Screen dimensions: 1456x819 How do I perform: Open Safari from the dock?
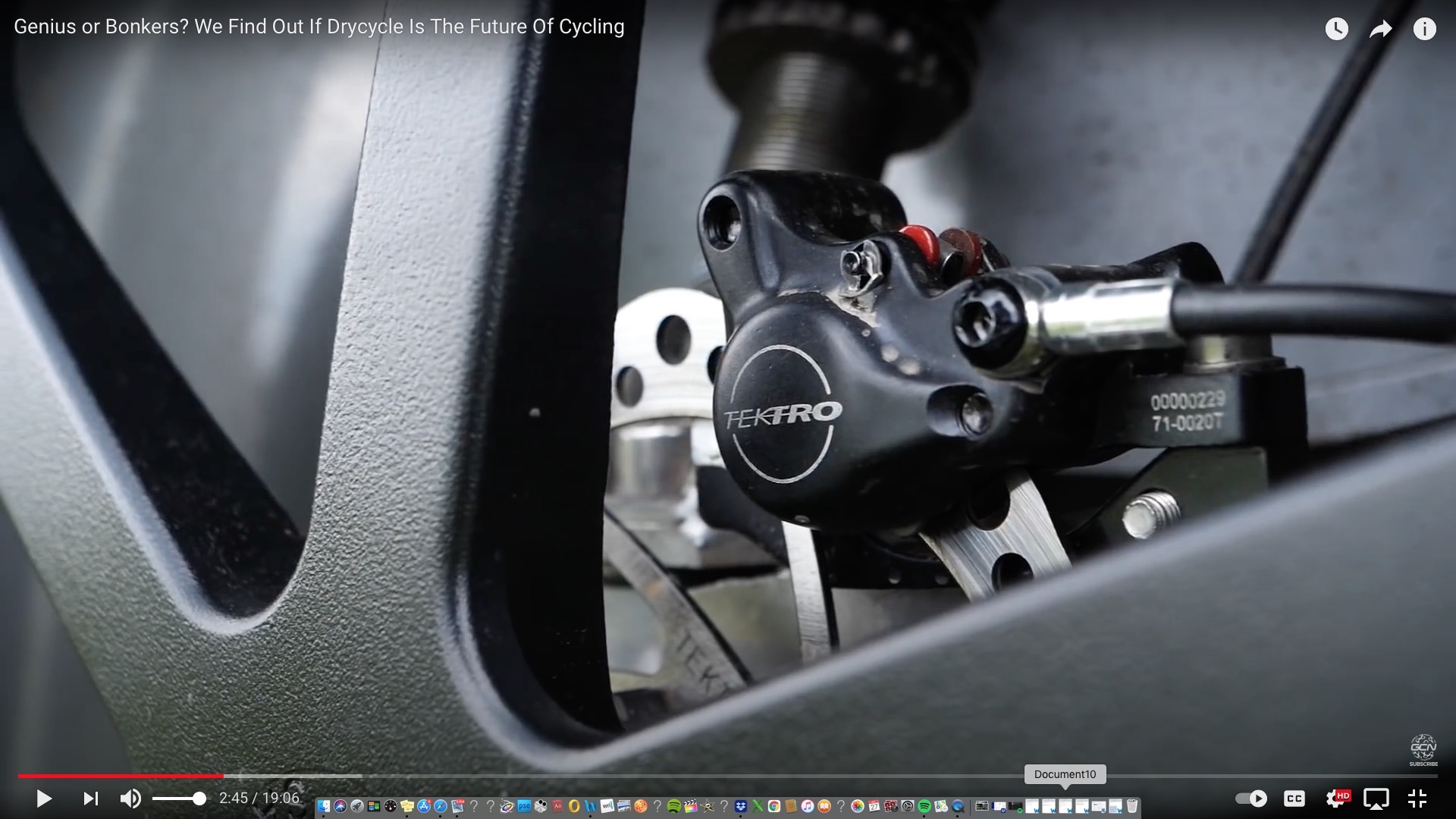pos(440,806)
